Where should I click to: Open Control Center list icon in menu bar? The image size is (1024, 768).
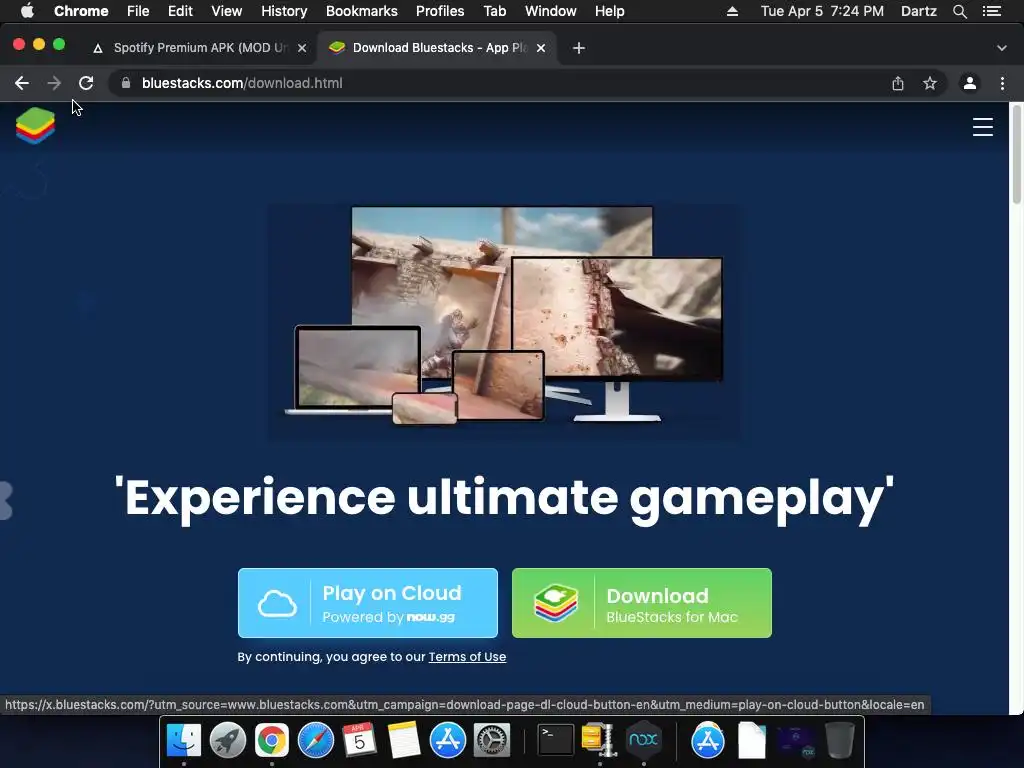tap(992, 11)
